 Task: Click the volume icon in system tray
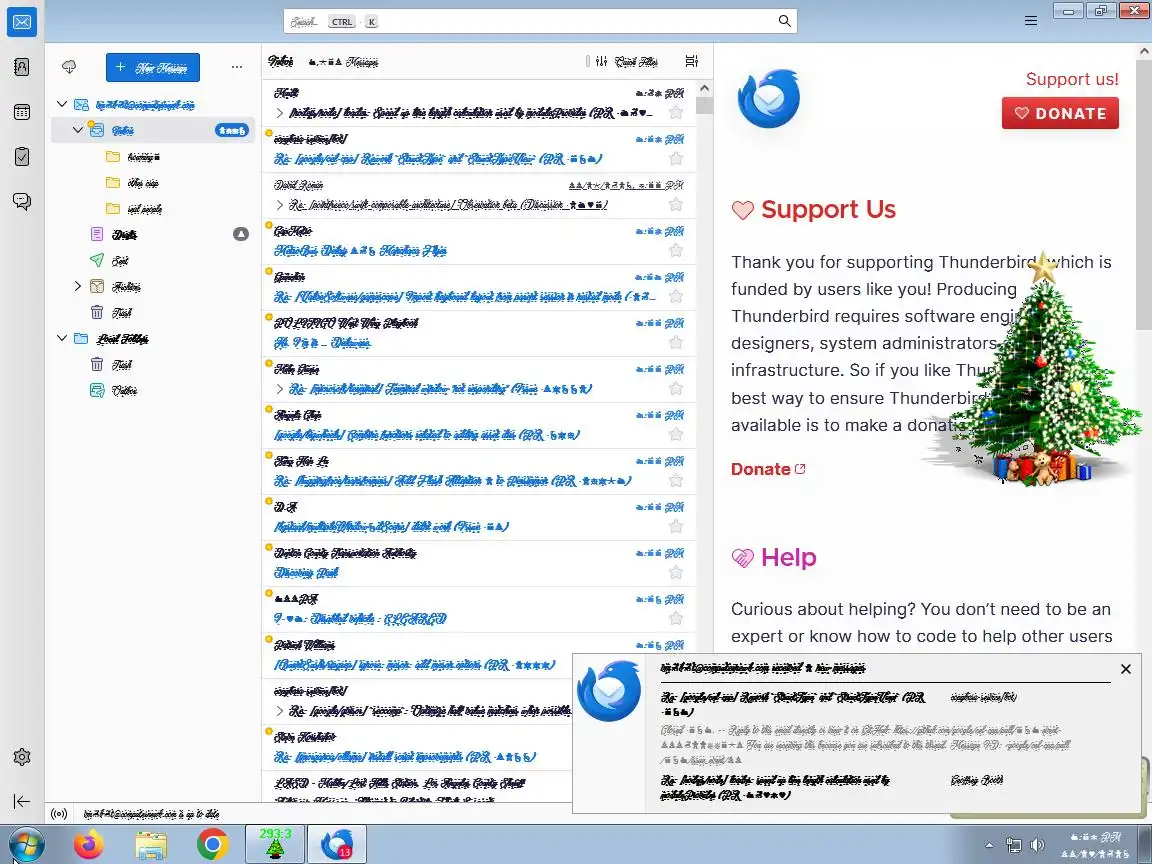coord(1037,845)
